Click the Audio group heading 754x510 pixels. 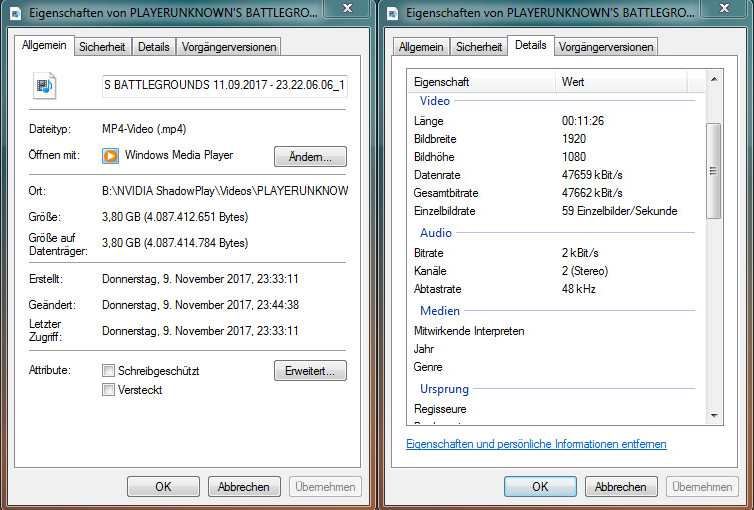click(436, 233)
